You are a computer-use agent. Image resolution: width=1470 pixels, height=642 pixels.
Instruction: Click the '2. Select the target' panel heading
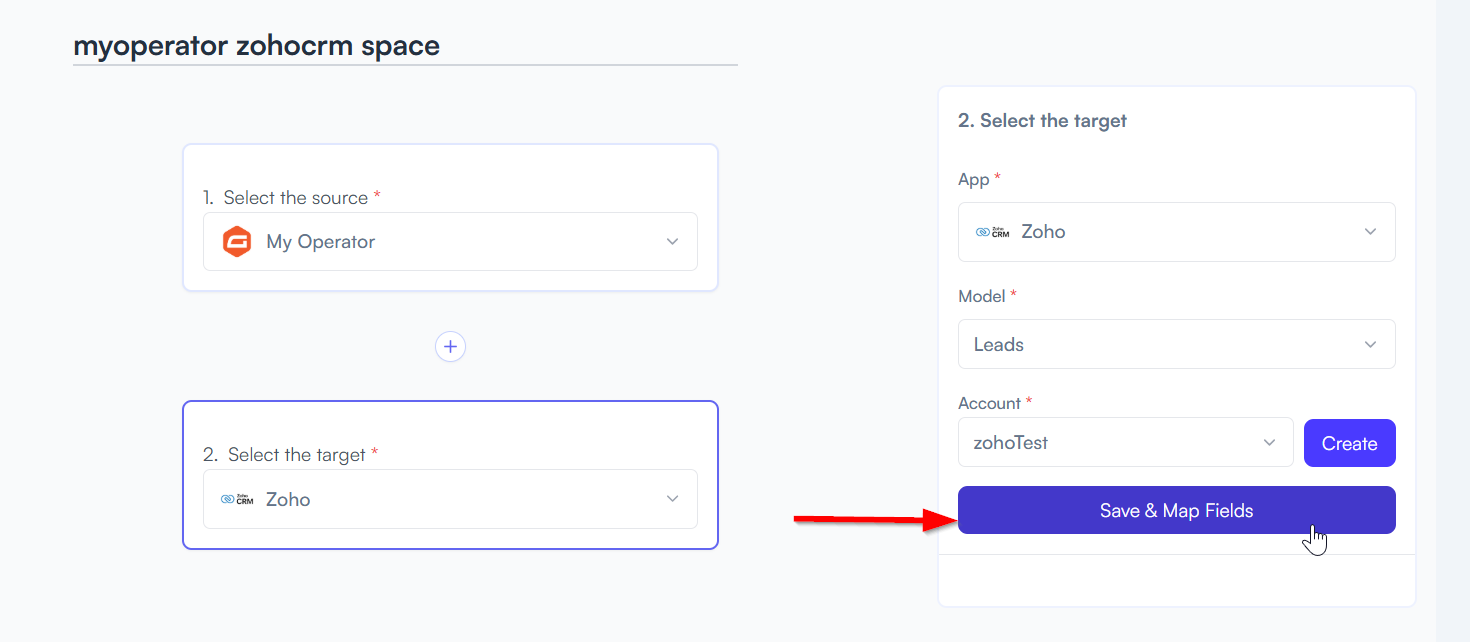click(x=1042, y=121)
